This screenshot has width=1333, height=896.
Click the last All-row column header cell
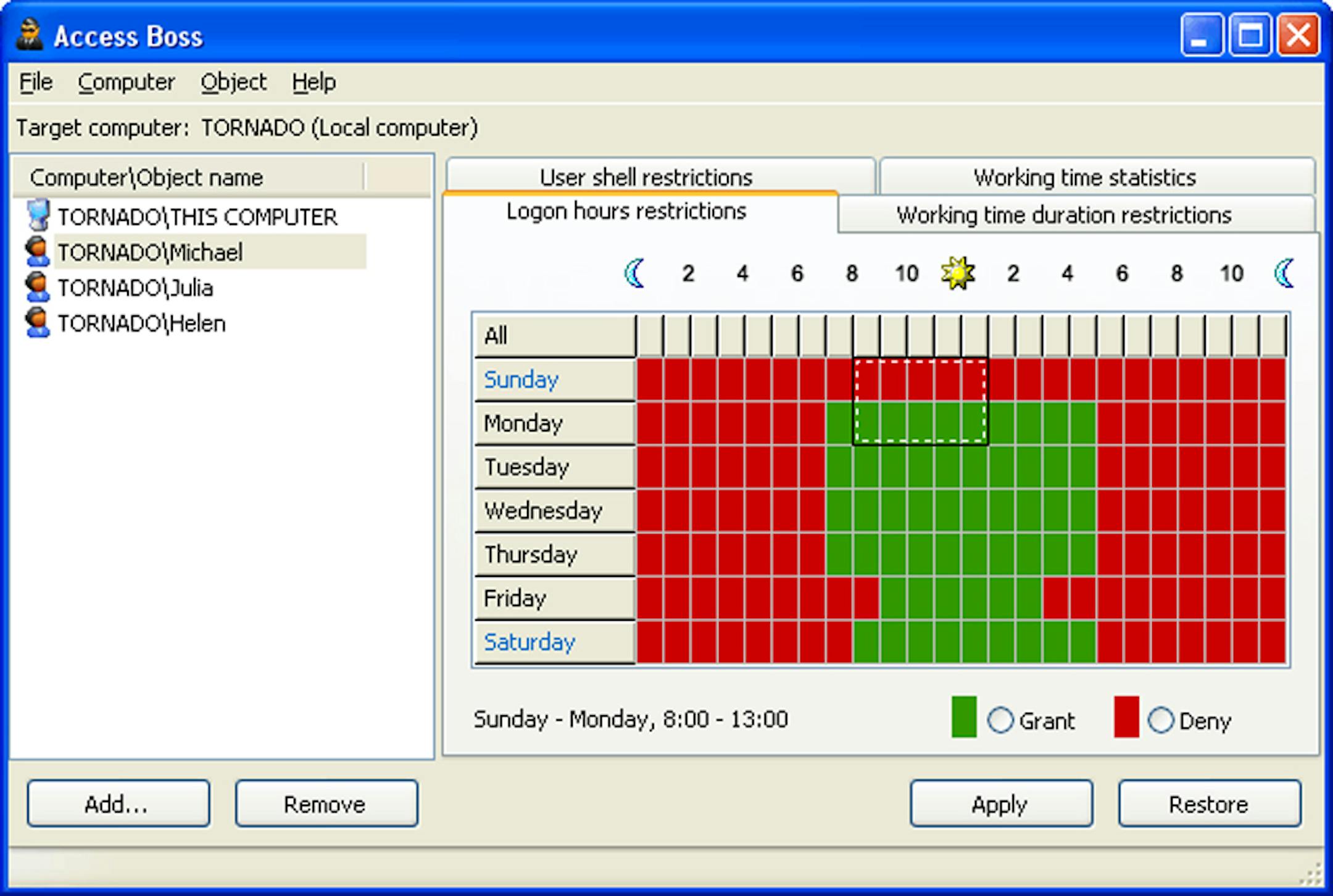1273,336
